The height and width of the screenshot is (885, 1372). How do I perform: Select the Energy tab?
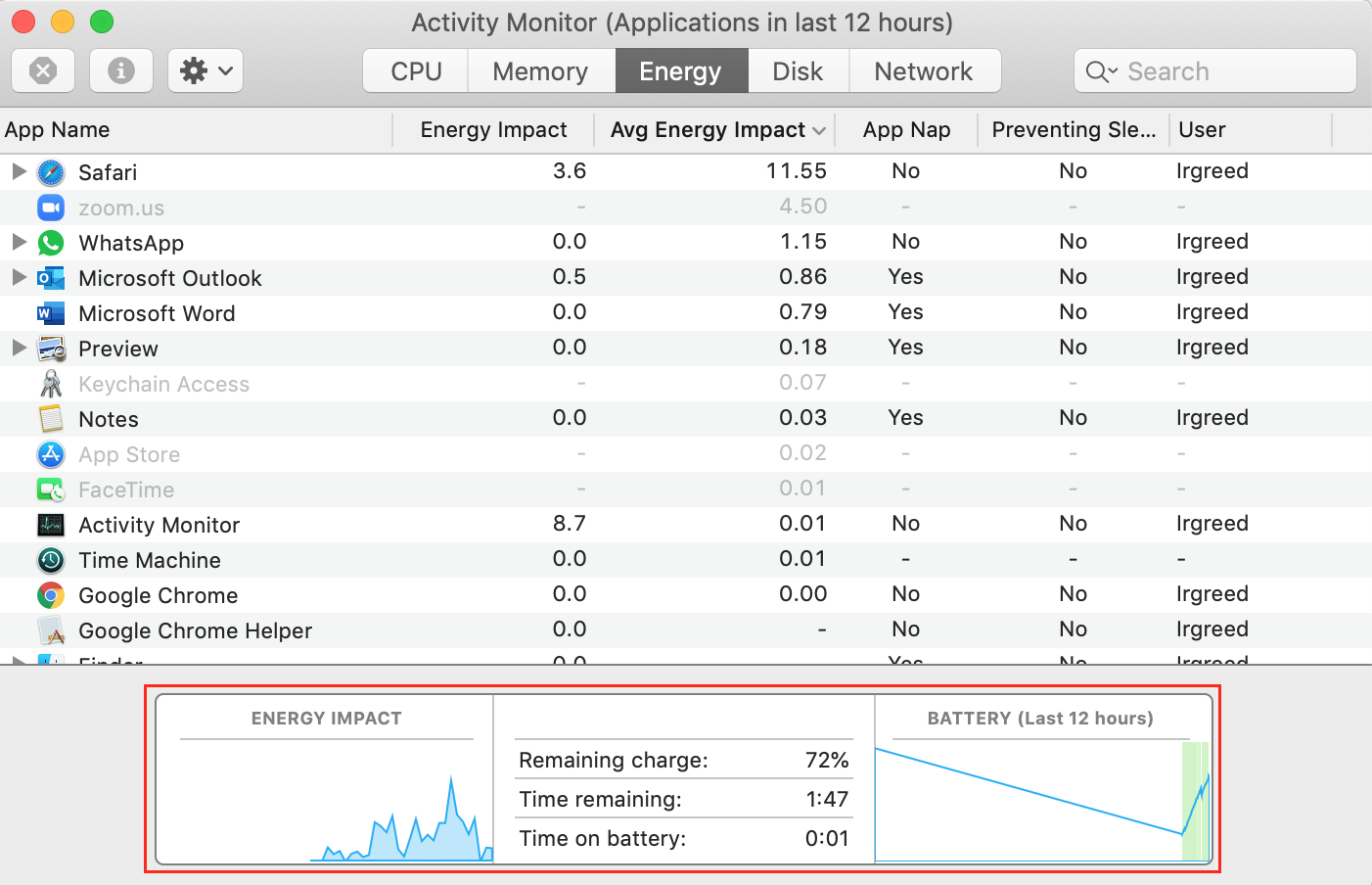[681, 71]
